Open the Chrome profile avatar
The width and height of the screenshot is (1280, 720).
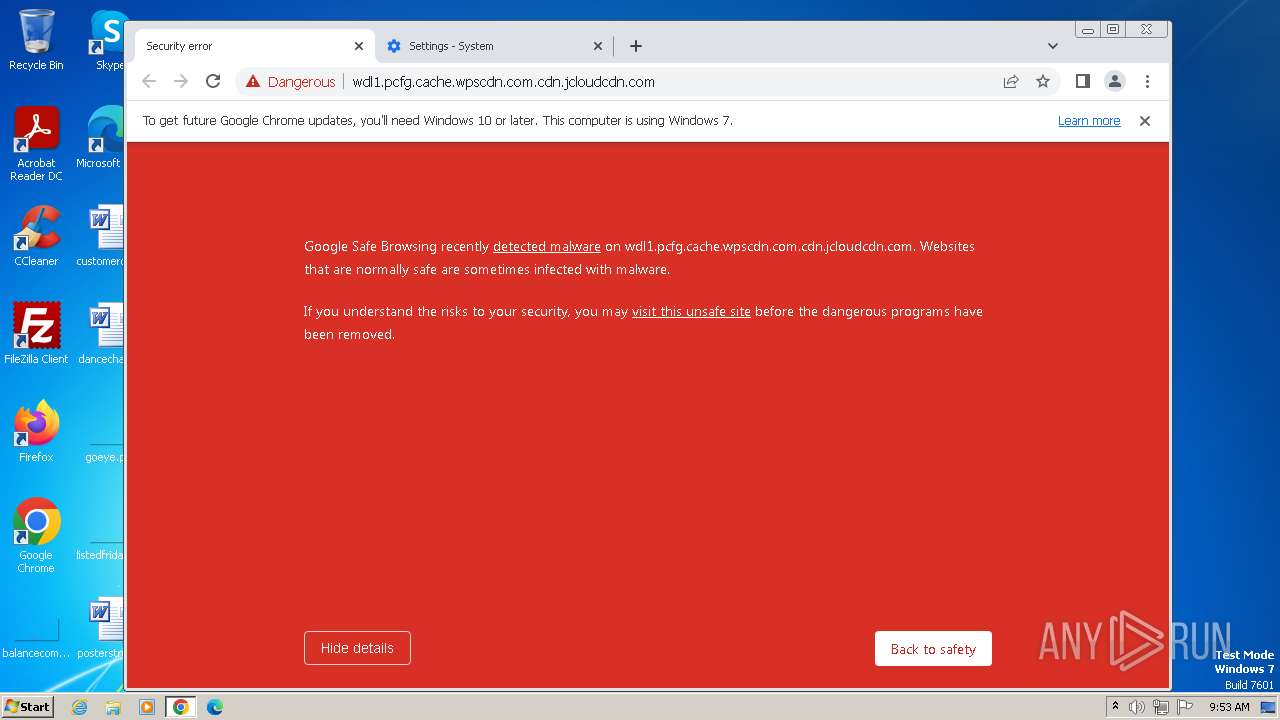tap(1115, 82)
